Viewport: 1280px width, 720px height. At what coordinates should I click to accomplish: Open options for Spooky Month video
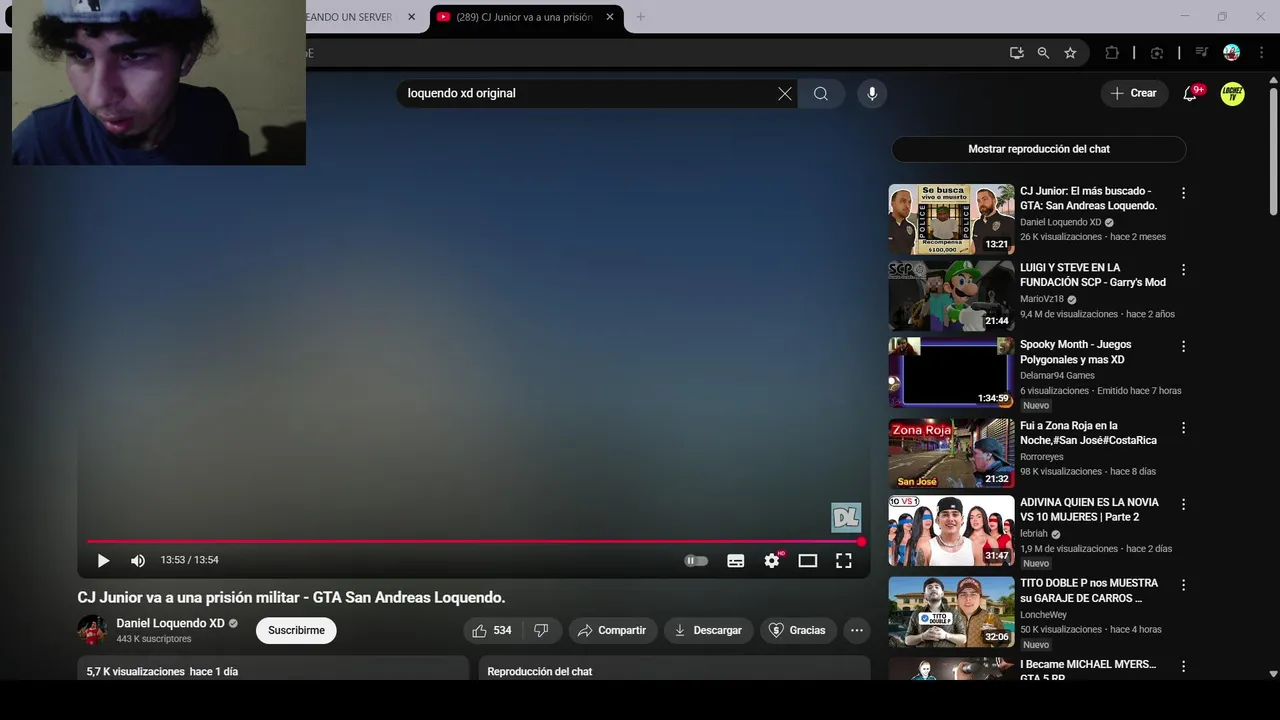1184,347
